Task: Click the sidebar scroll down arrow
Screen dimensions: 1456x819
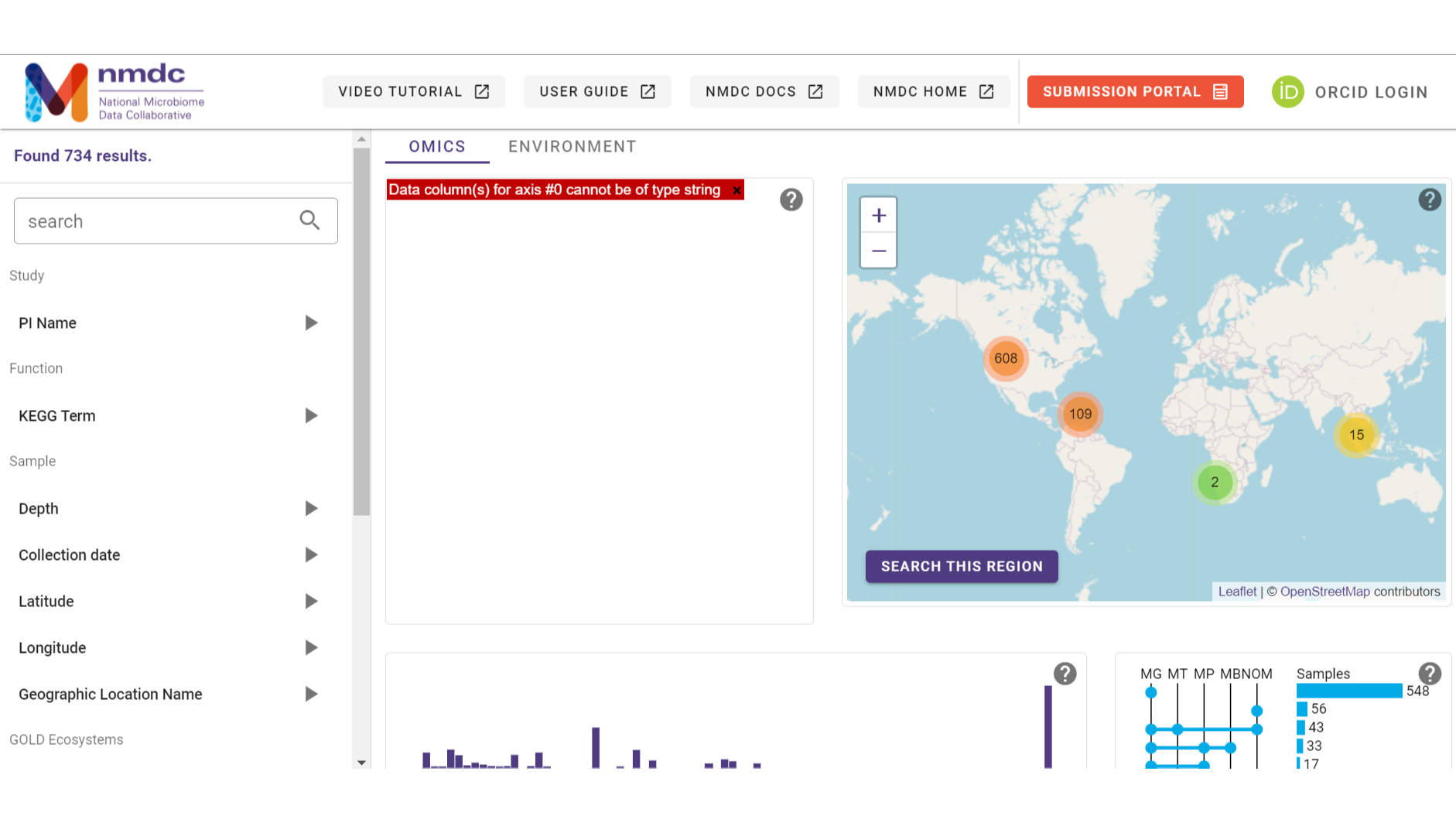Action: tap(361, 763)
